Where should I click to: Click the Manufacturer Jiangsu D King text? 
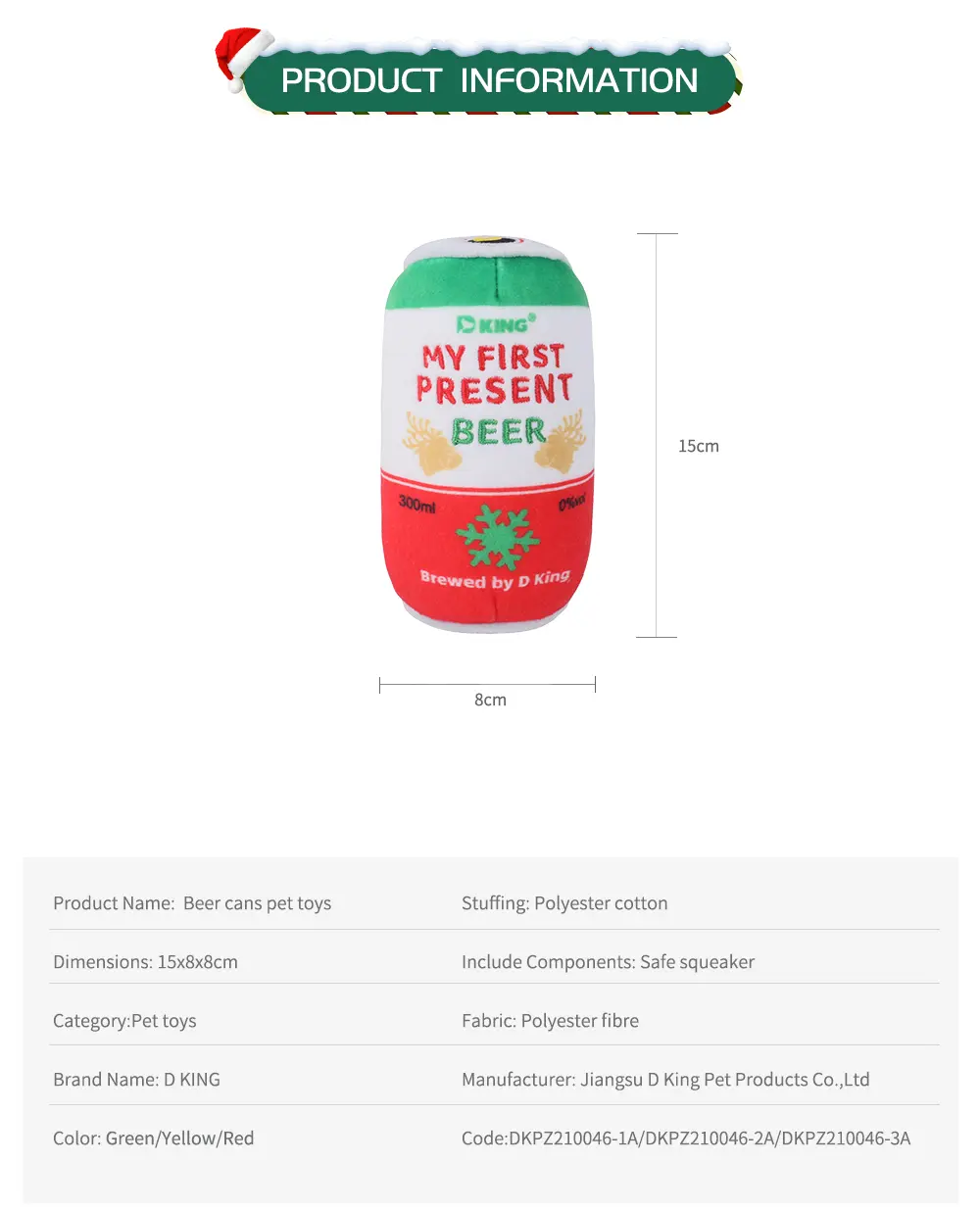[x=665, y=1080]
